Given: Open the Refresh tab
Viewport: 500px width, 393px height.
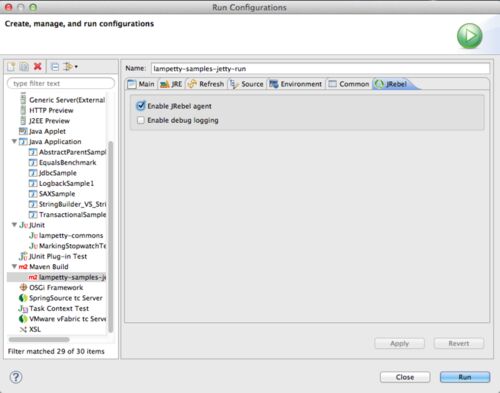Looking at the screenshot, I should pyautogui.click(x=206, y=84).
